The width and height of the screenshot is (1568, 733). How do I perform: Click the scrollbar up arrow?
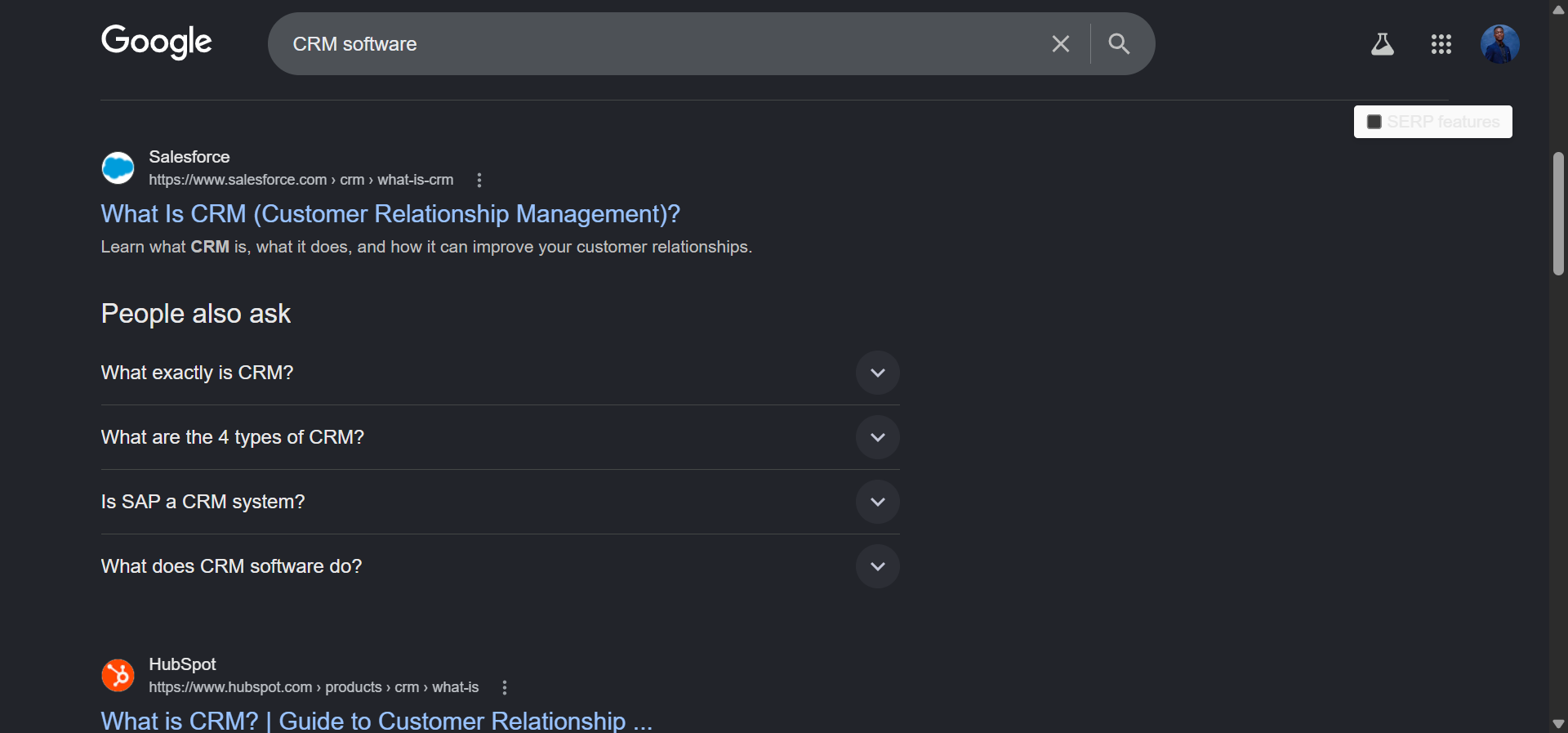coord(1558,9)
